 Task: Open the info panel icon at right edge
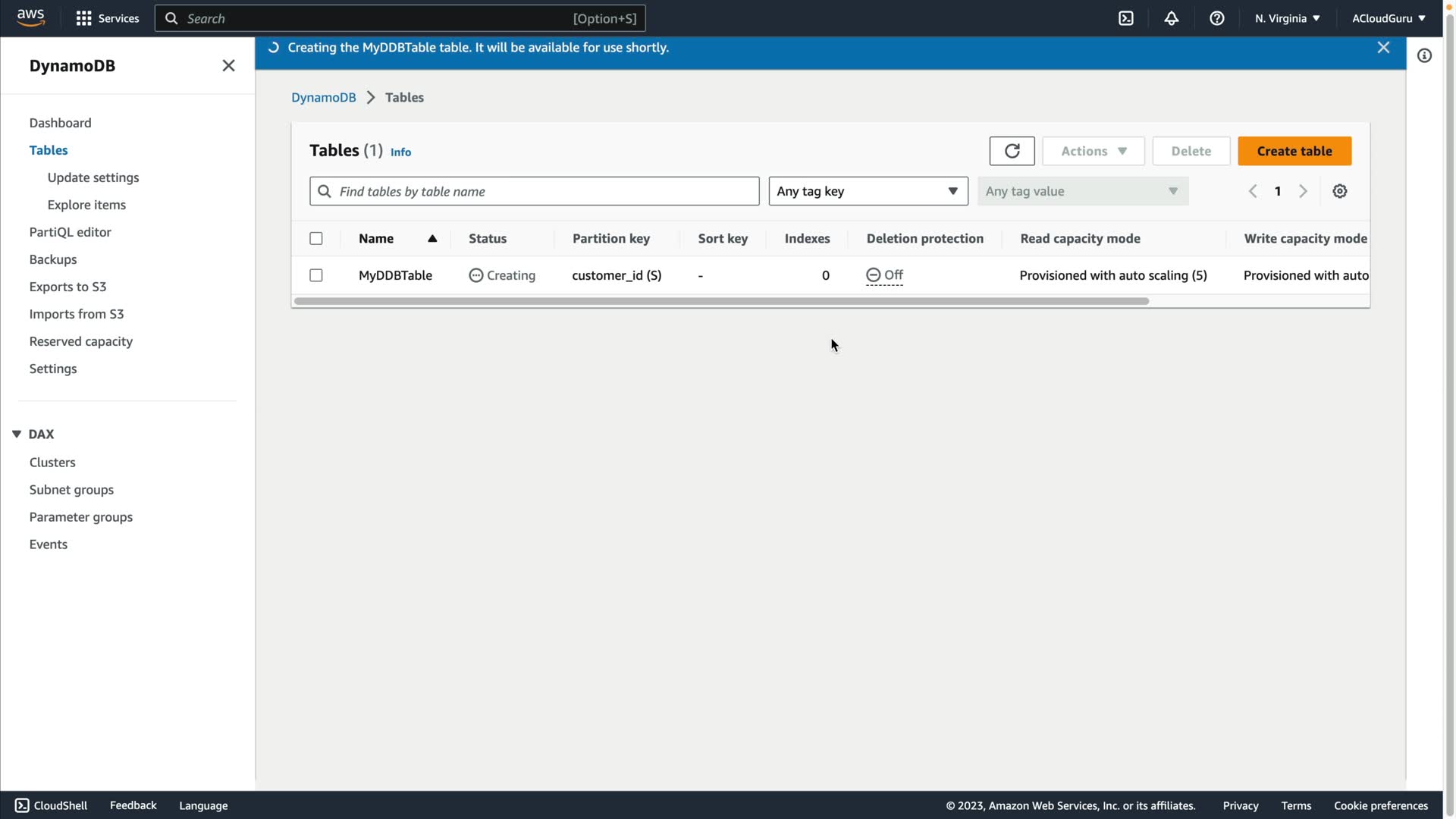click(x=1425, y=55)
